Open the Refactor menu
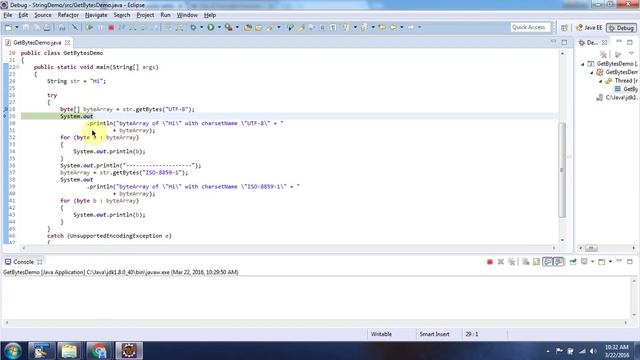 point(68,15)
